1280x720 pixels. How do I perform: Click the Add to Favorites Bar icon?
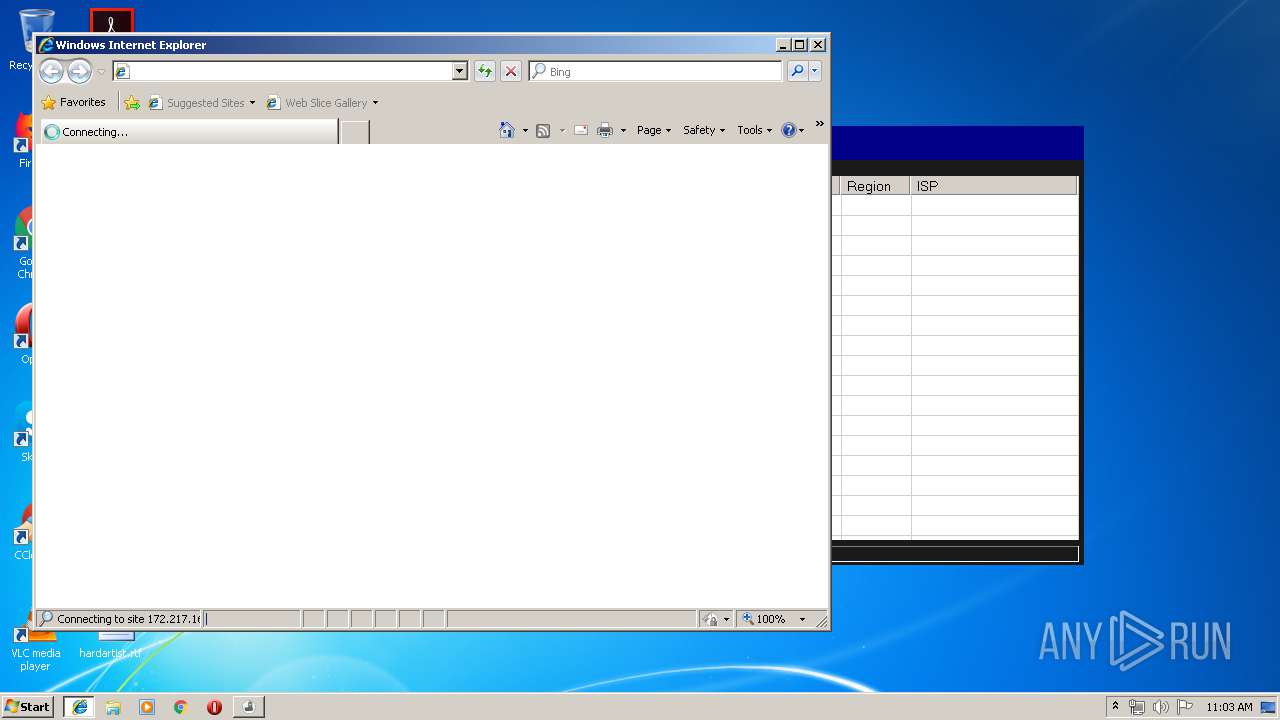132,102
